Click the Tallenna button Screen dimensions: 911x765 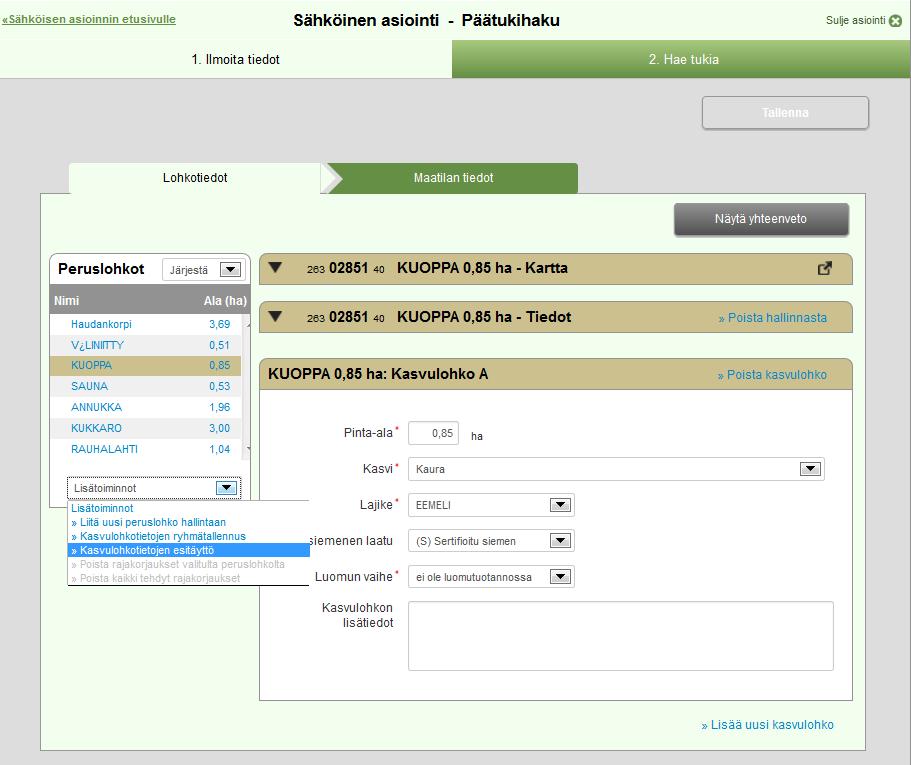click(785, 113)
